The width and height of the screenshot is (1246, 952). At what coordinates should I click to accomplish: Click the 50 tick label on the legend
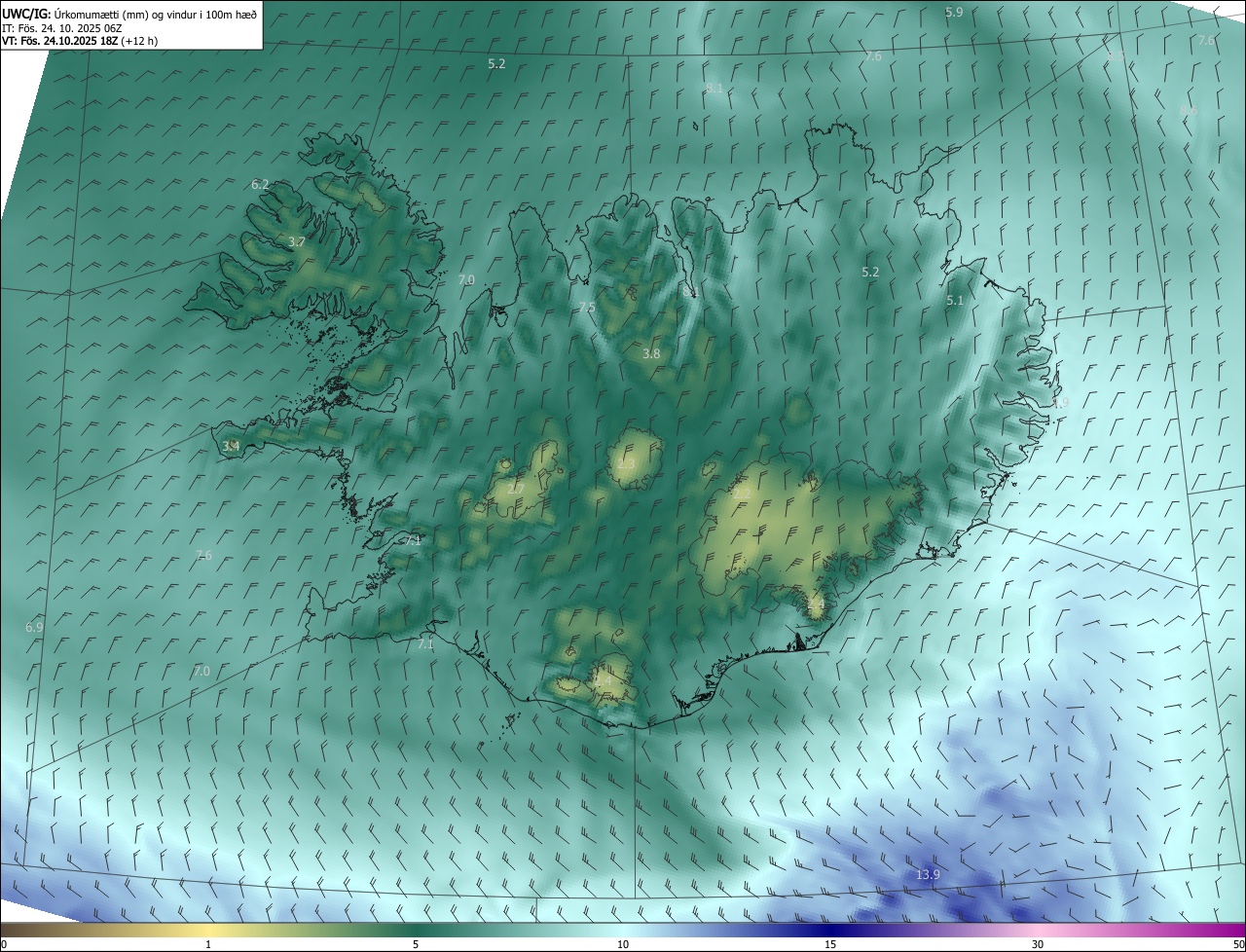pyautogui.click(x=1237, y=945)
